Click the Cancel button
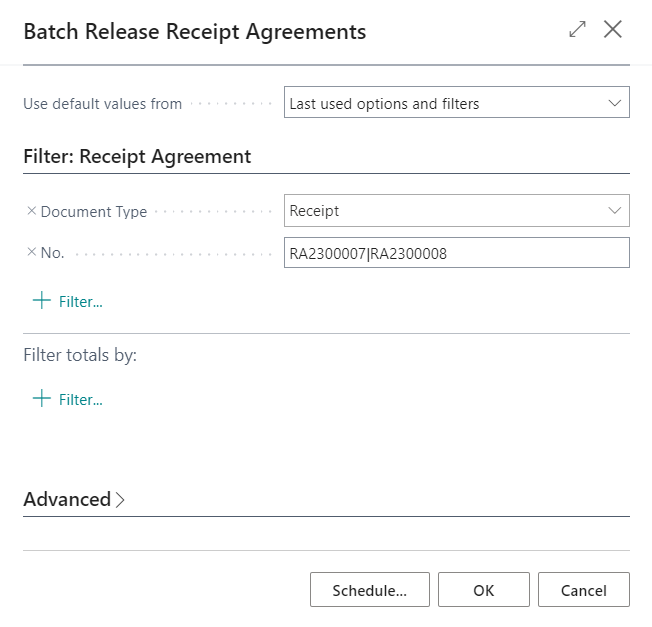The height and width of the screenshot is (627, 652). [584, 590]
